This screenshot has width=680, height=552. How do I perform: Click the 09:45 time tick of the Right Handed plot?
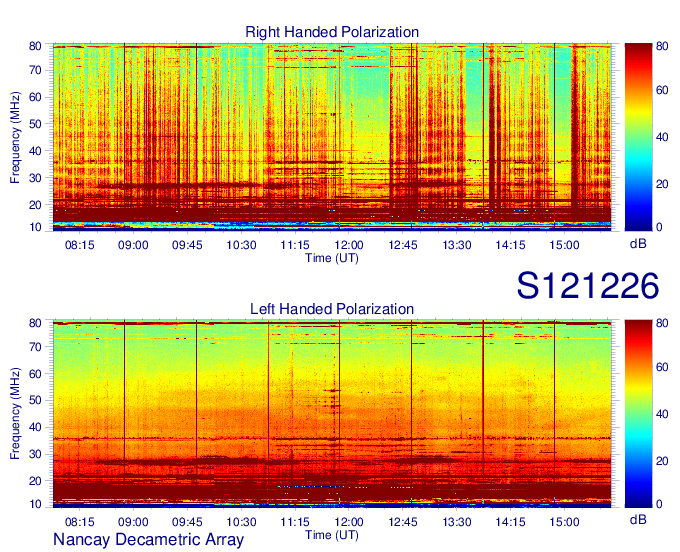[187, 245]
